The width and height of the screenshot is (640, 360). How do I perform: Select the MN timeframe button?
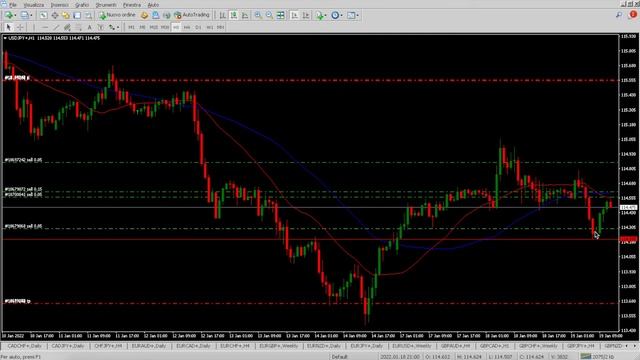coord(220,27)
